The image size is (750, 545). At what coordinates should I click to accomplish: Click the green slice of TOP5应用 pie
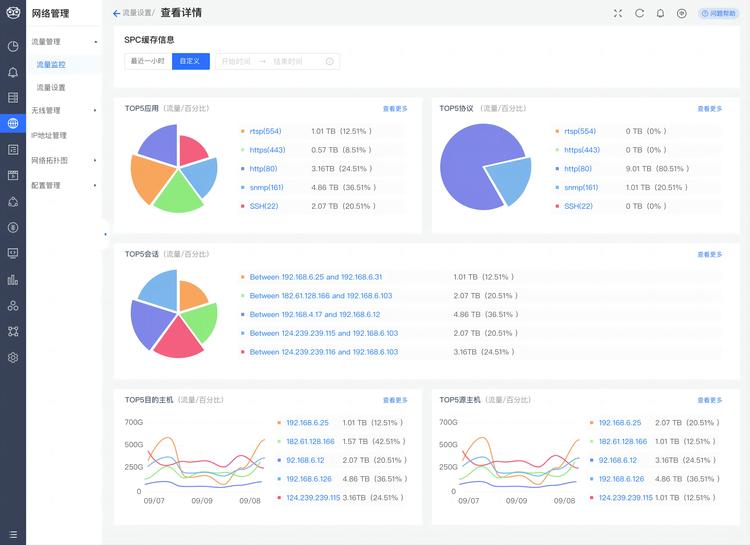point(178,194)
